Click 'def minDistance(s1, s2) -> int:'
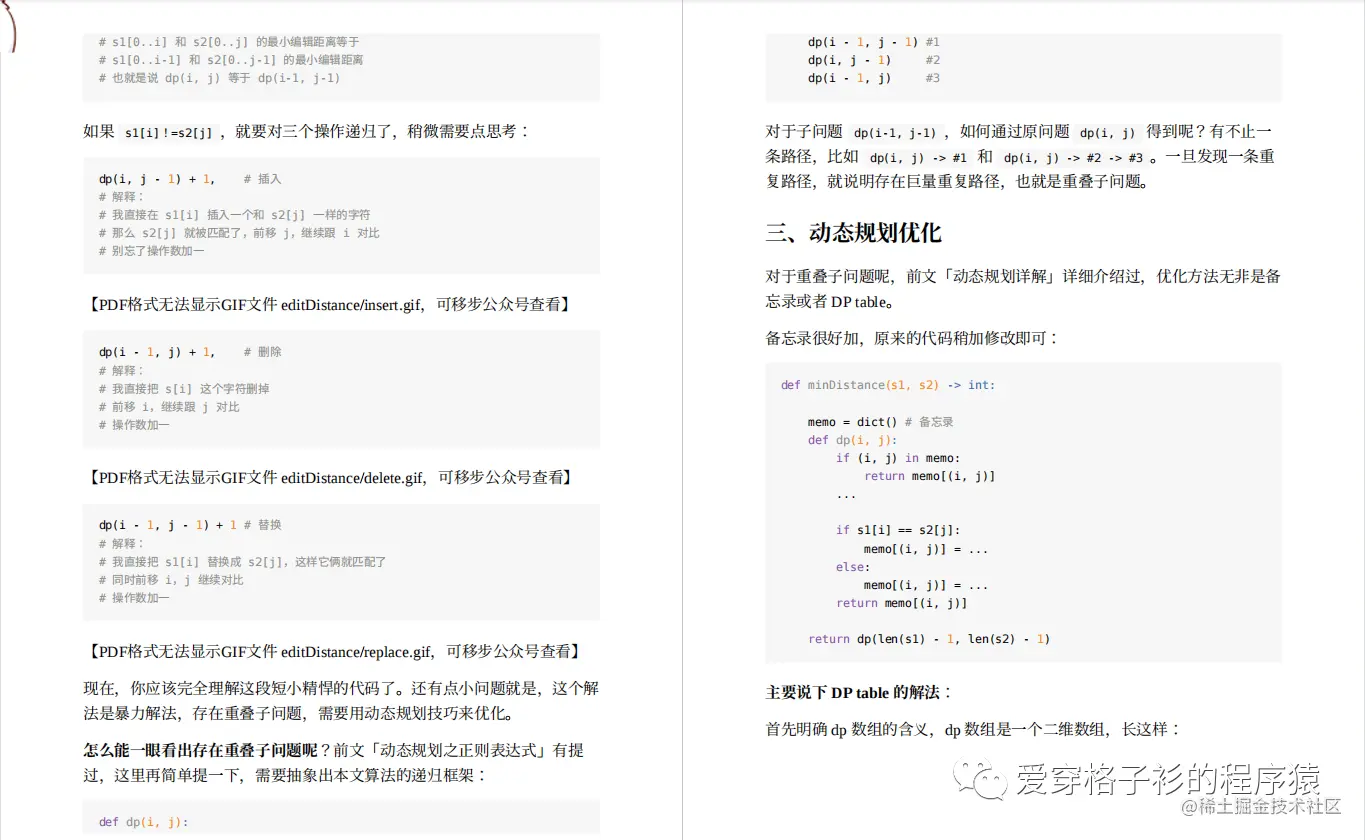 pyautogui.click(x=888, y=385)
